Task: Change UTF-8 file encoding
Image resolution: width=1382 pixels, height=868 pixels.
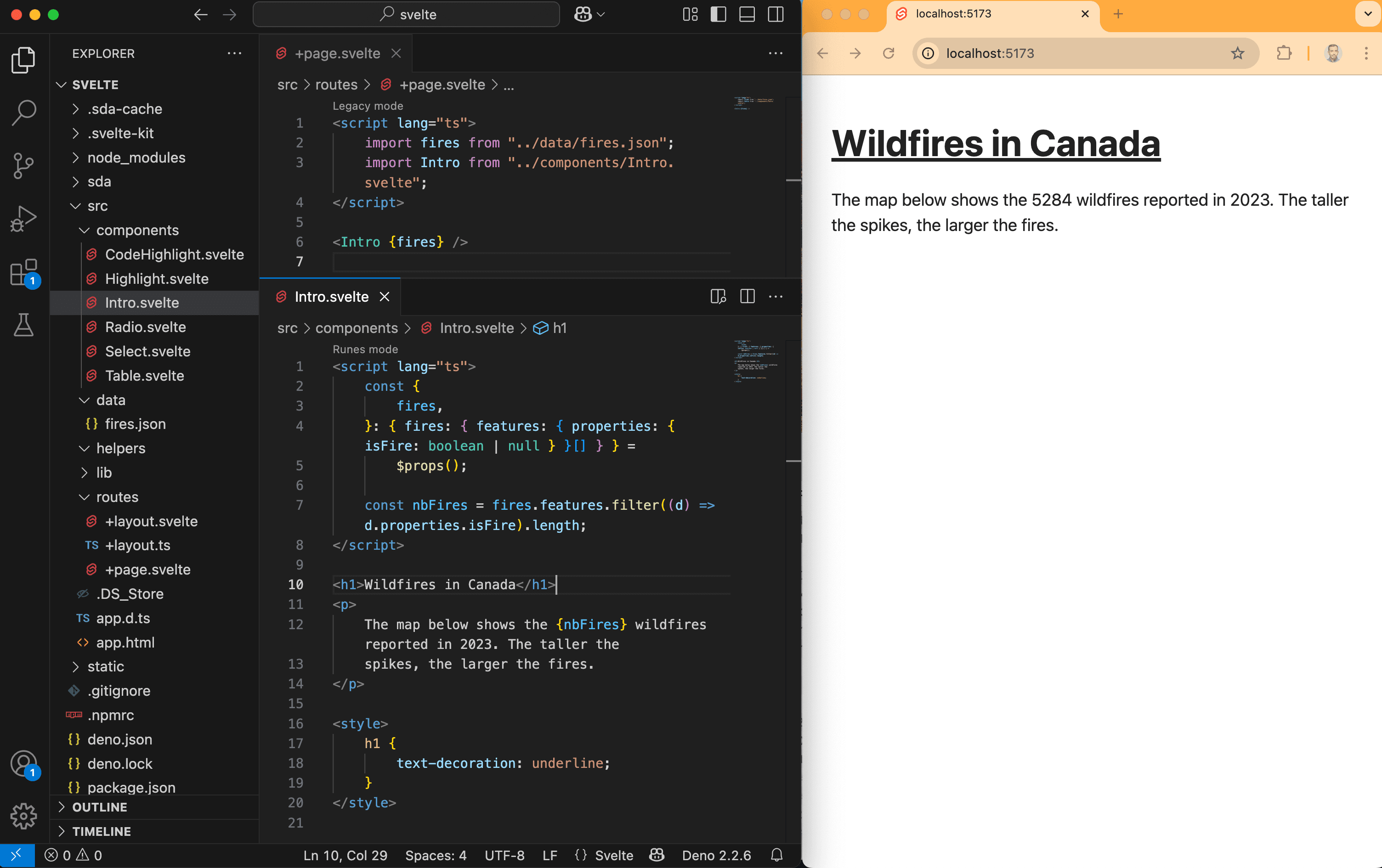Action: [x=504, y=856]
